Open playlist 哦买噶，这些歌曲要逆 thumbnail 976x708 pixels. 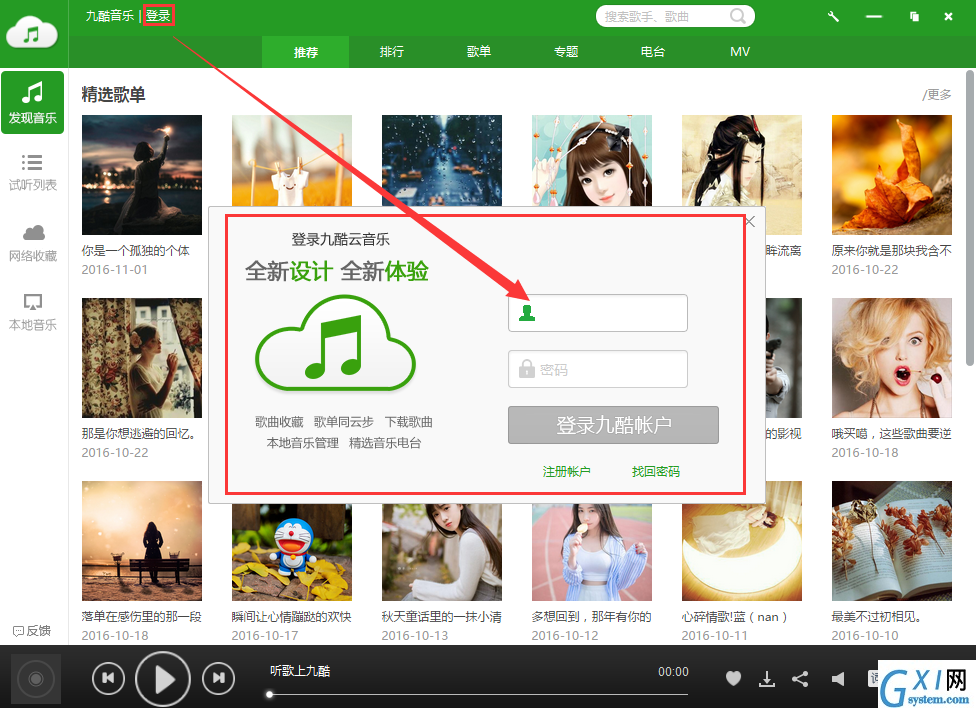click(892, 357)
